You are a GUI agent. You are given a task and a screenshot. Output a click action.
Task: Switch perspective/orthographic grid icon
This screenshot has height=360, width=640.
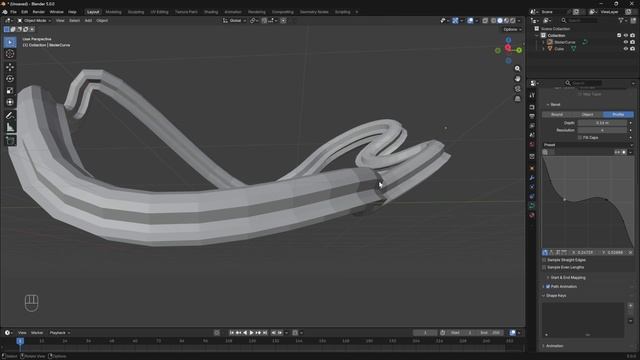(x=518, y=99)
